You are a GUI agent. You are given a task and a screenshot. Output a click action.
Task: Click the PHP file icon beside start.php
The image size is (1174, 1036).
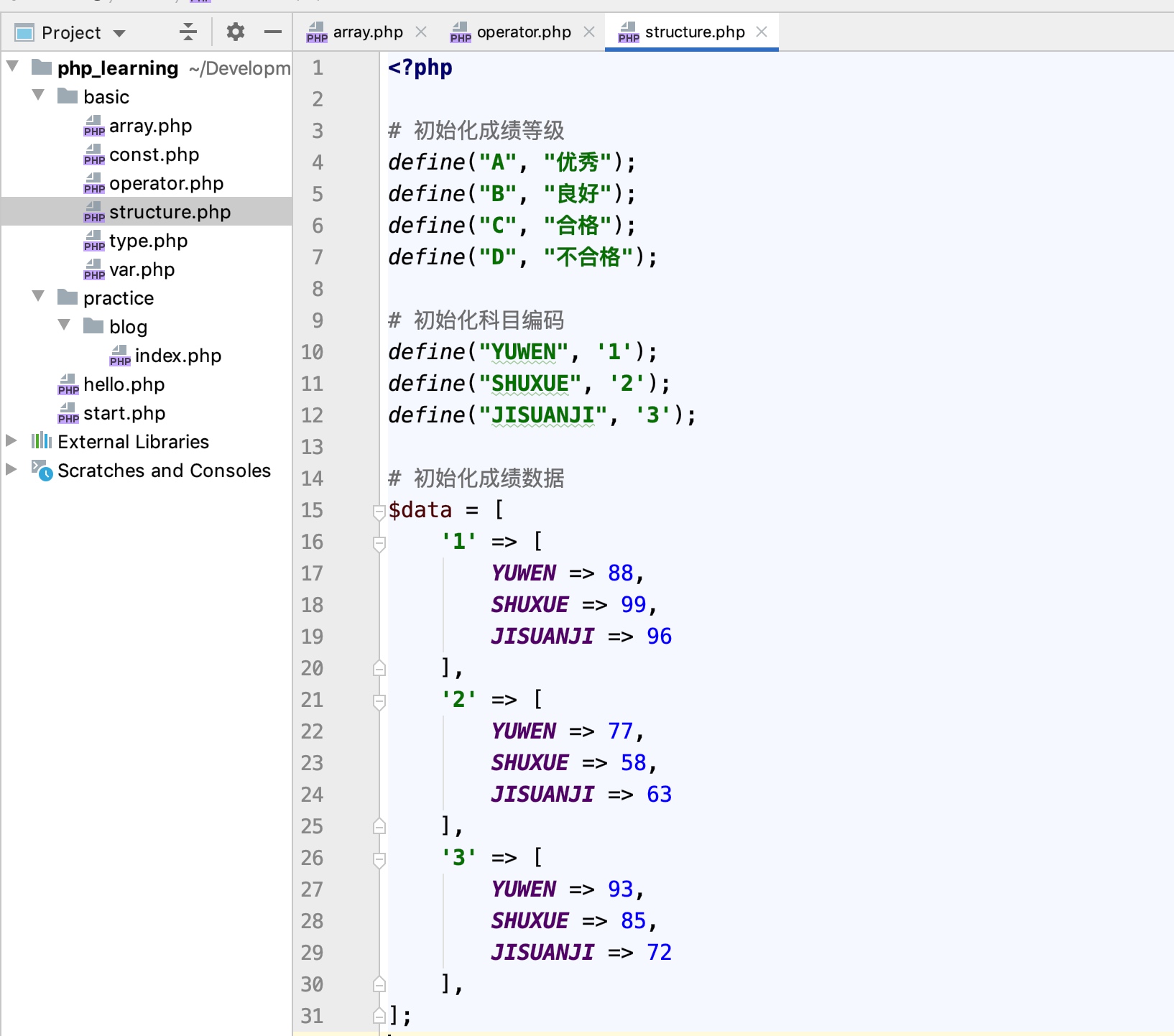point(68,413)
